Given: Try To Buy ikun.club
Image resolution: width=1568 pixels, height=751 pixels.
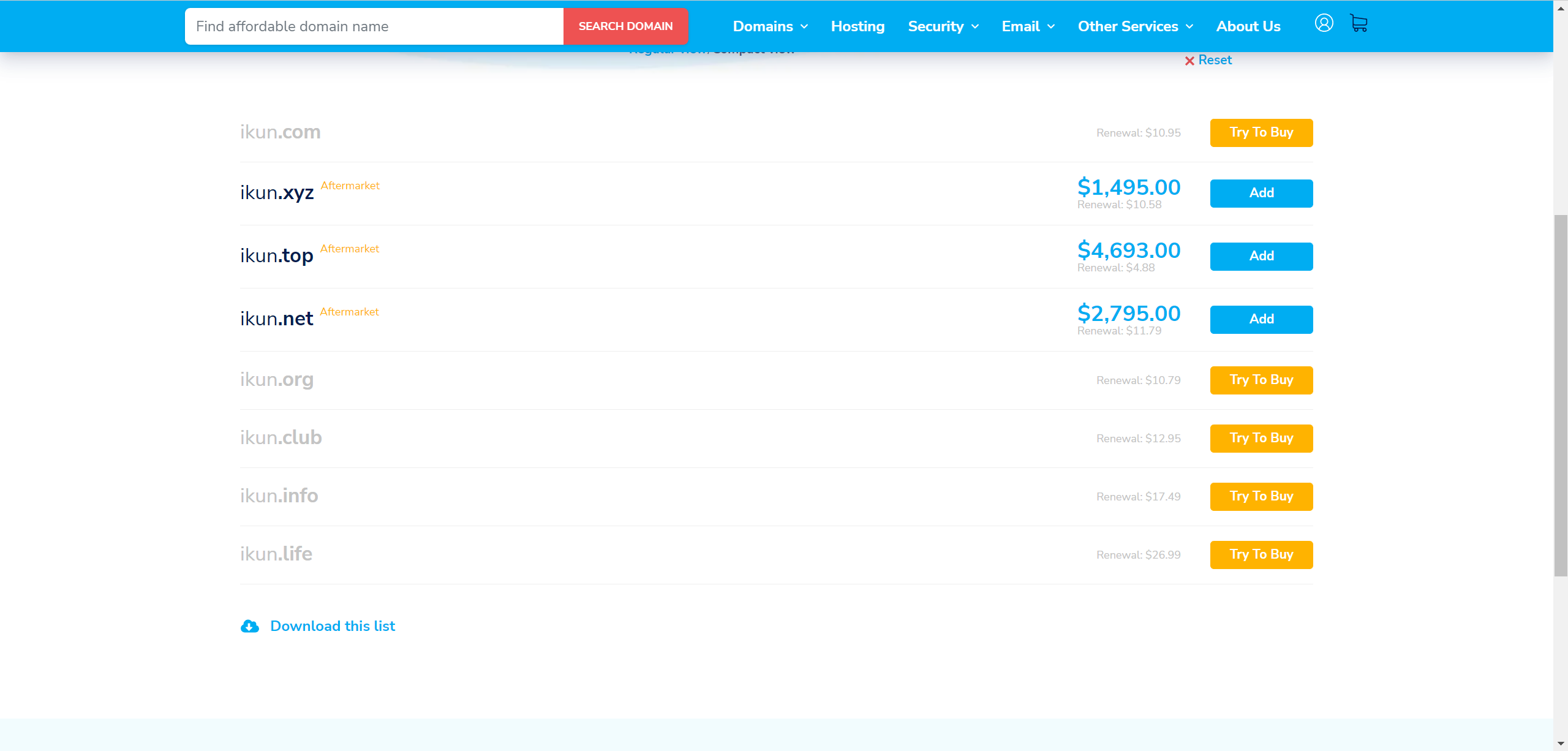Looking at the screenshot, I should [1261, 439].
